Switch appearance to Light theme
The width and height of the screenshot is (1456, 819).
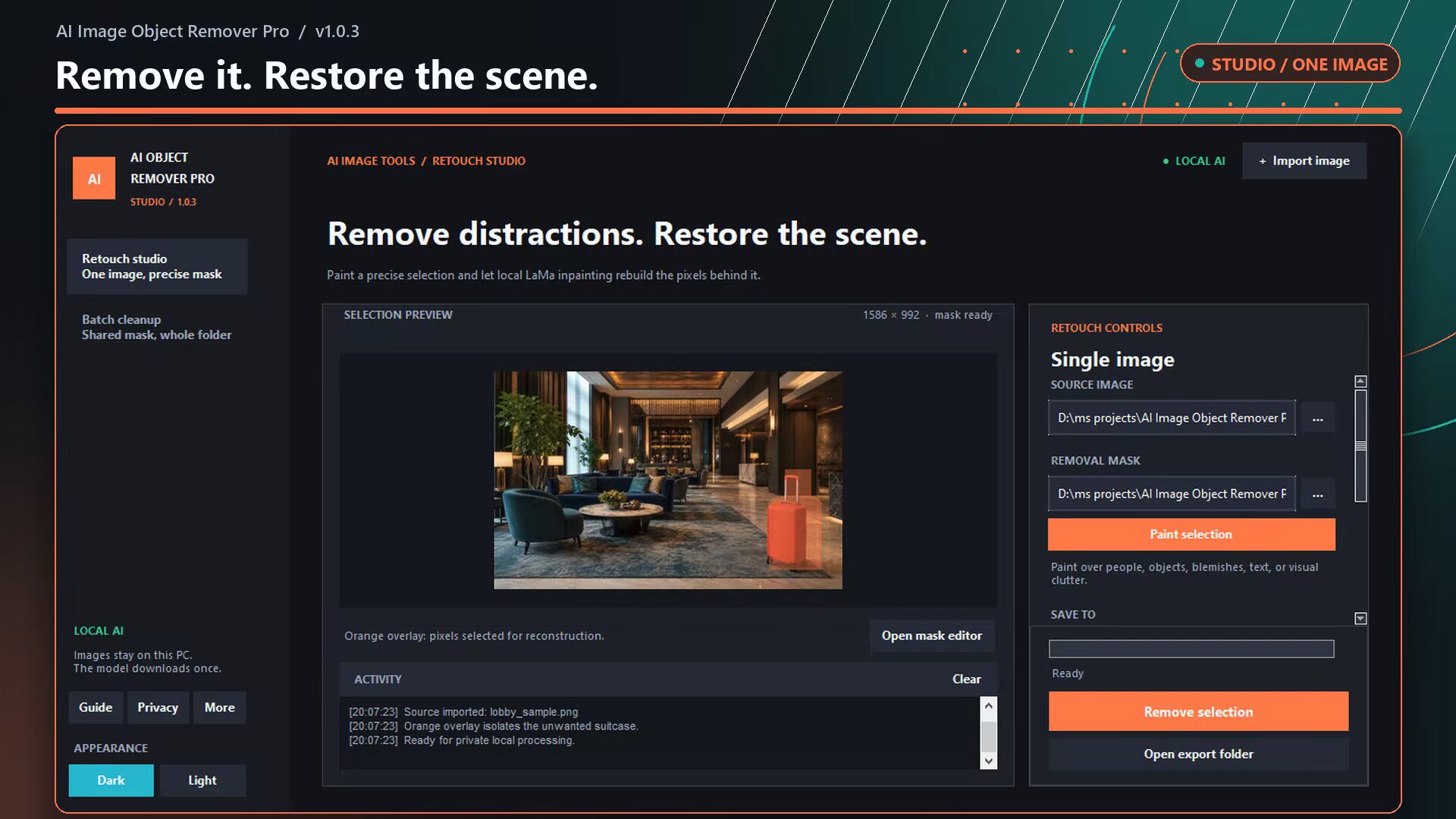click(x=202, y=780)
